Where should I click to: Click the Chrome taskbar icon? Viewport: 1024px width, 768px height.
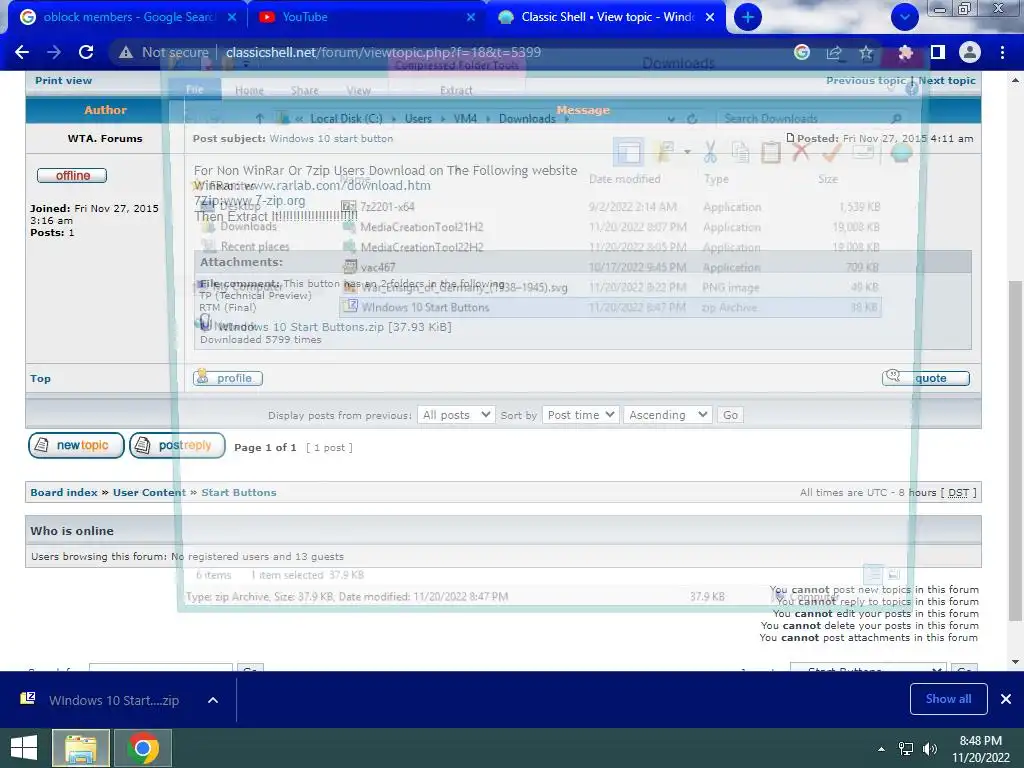(143, 748)
